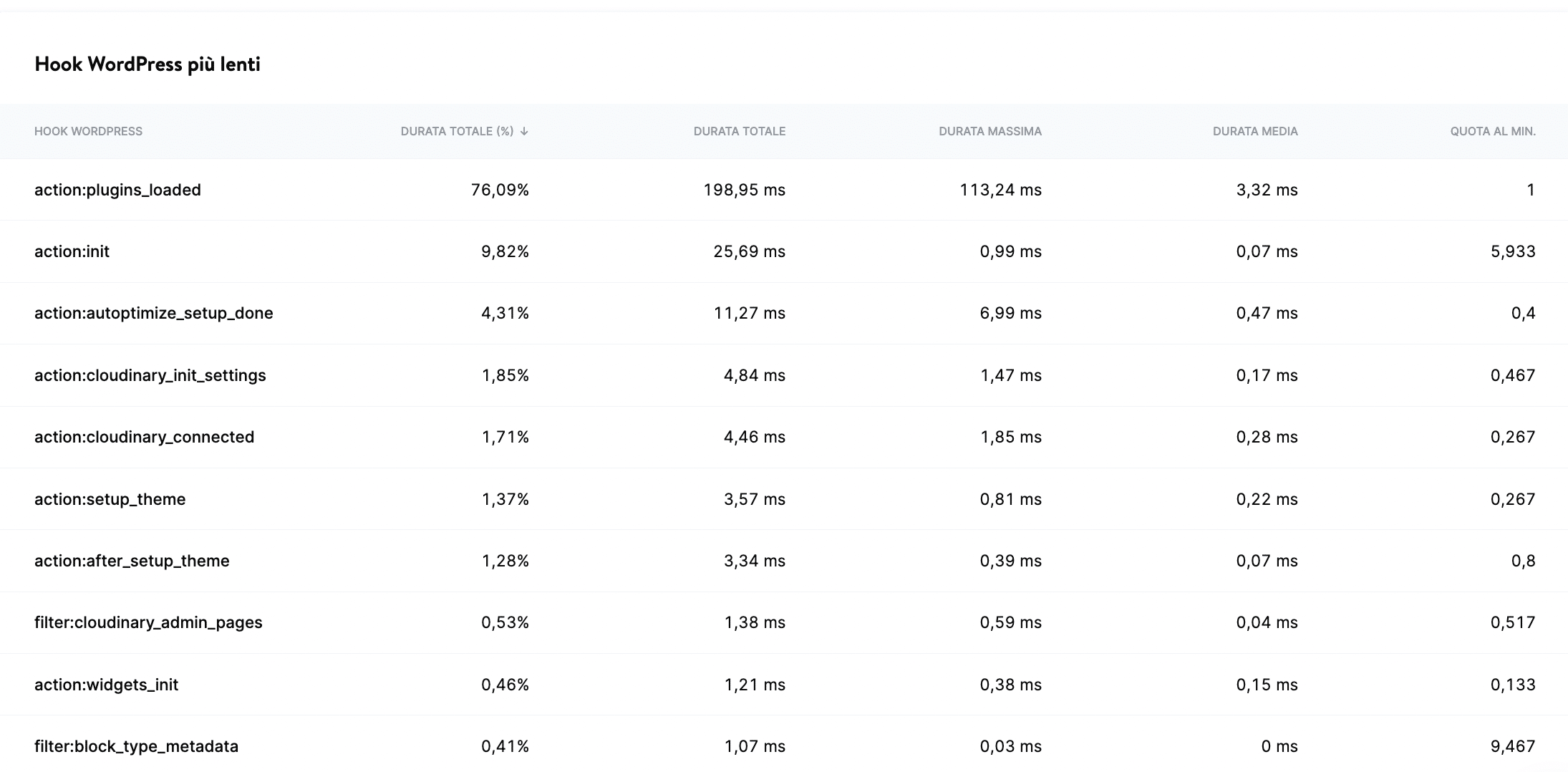
Task: Select the action:init hook row
Action: pos(72,251)
